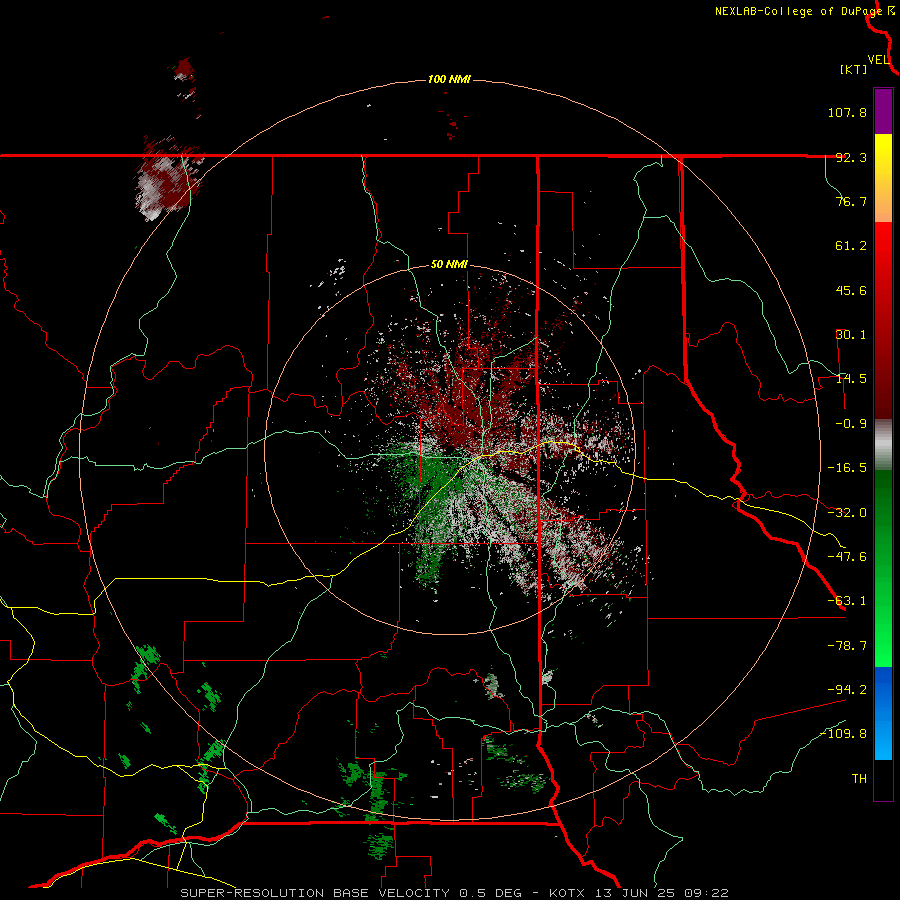Click the -109.8 velocity scale value

pos(843,734)
